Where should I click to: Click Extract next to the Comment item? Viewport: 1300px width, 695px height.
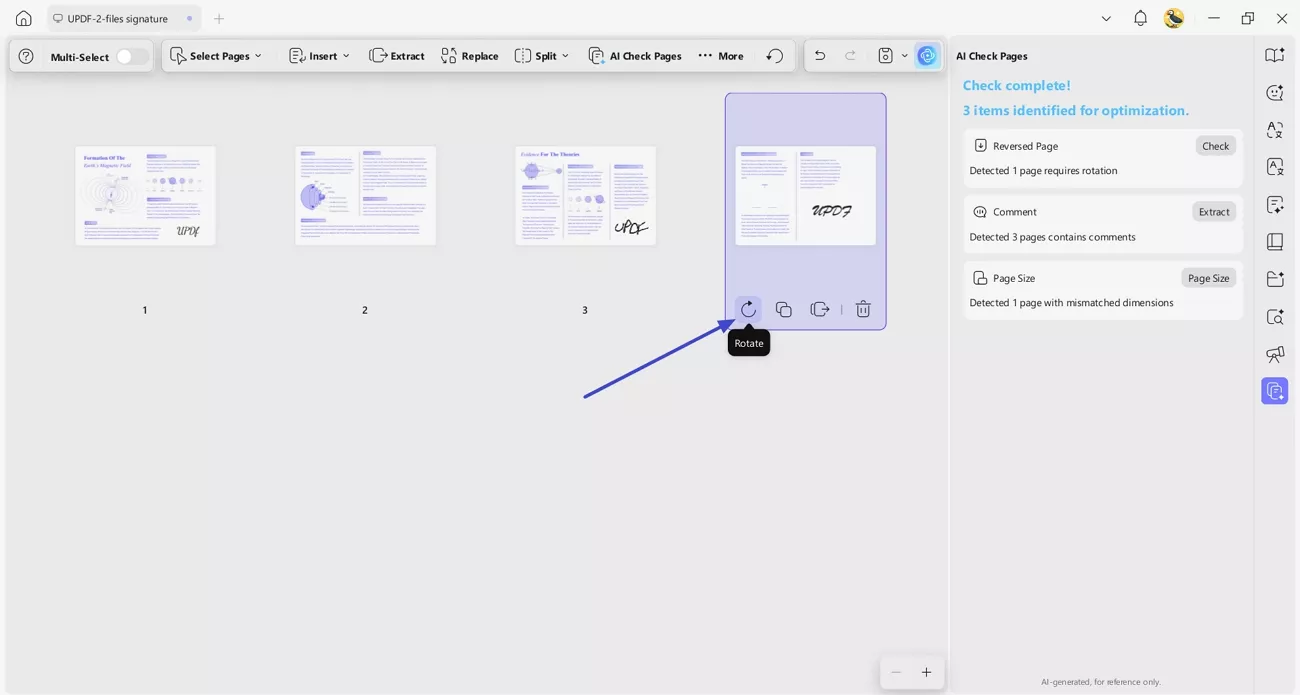1213,211
